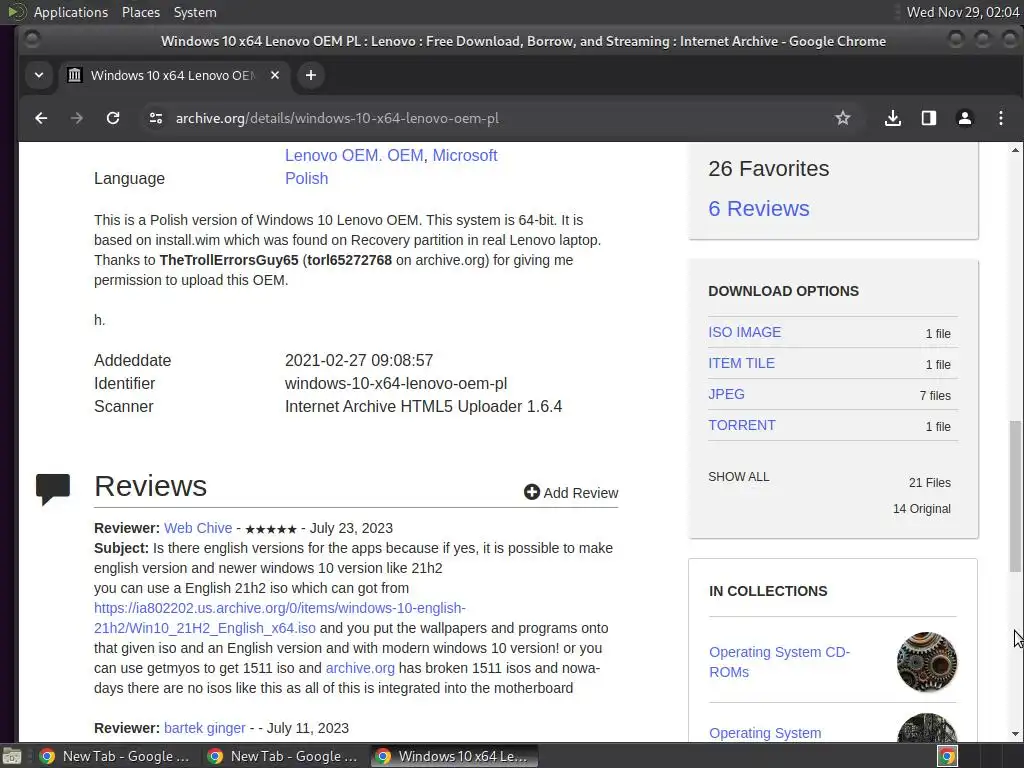Screen dimensions: 1024x768
Task: Expand ISO IMAGE download option
Action: (x=744, y=332)
